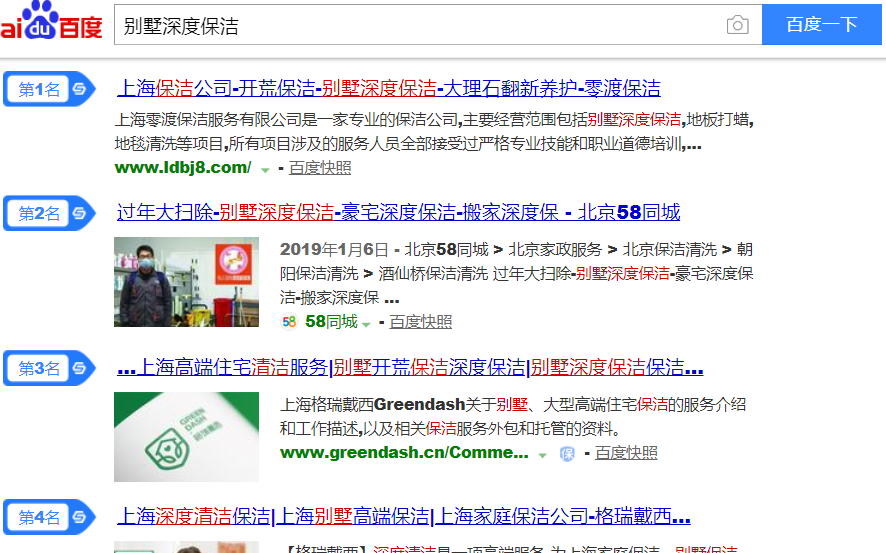Open result 上海高端住宅清洁服务 title link

(410, 368)
